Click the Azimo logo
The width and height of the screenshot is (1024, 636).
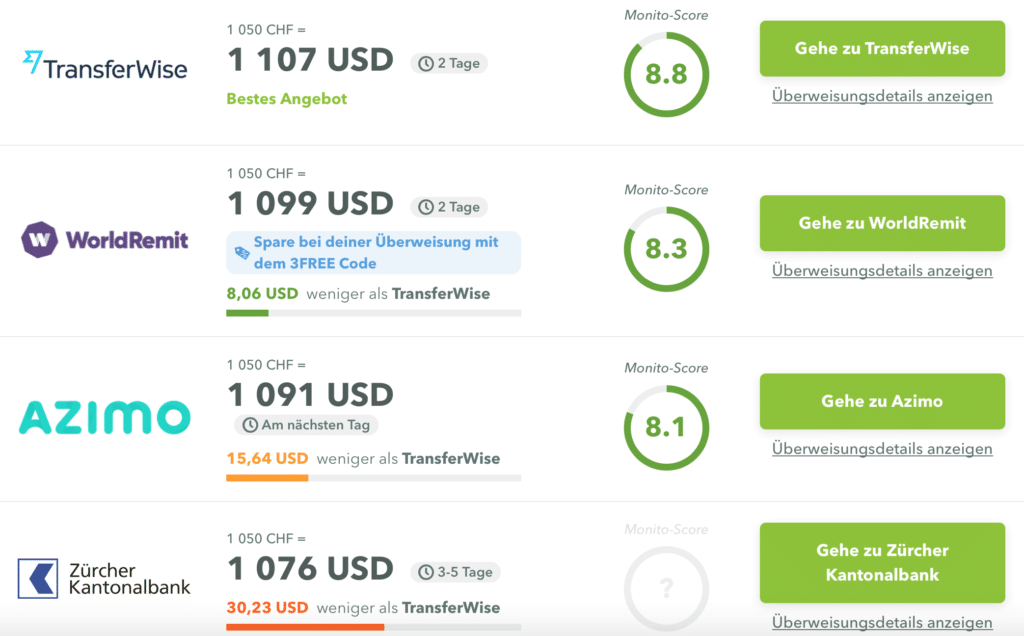(105, 417)
